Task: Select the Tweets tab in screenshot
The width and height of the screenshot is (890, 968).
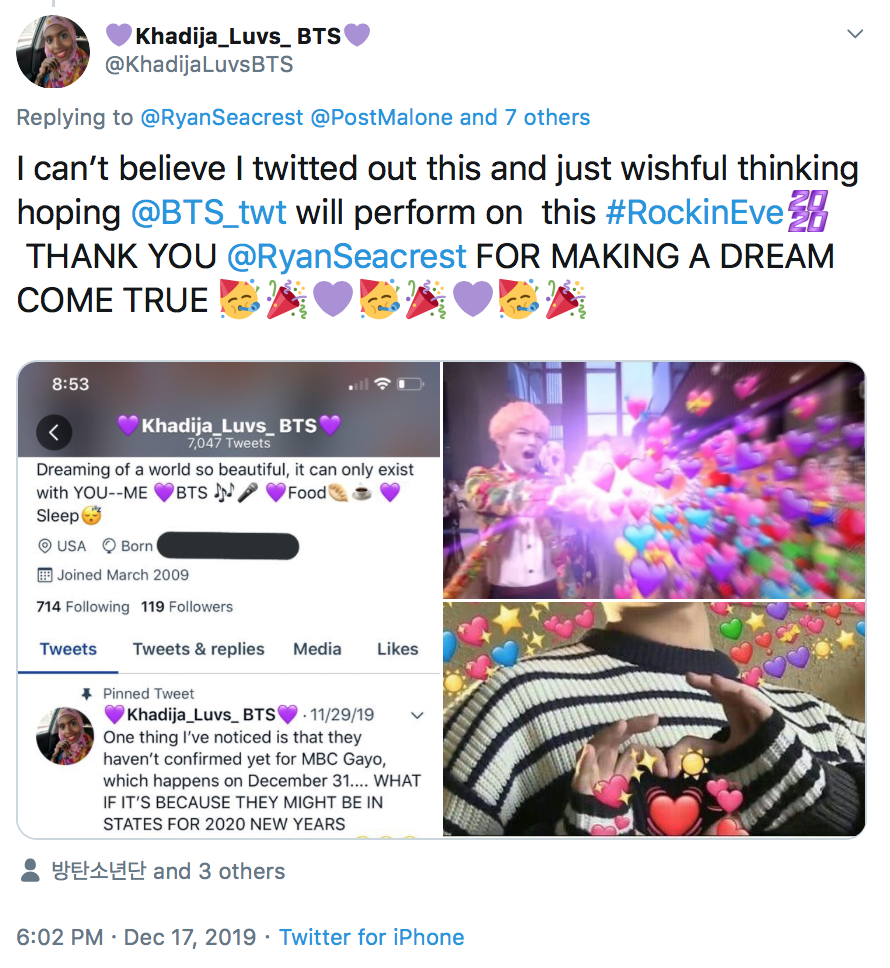Action: click(68, 649)
